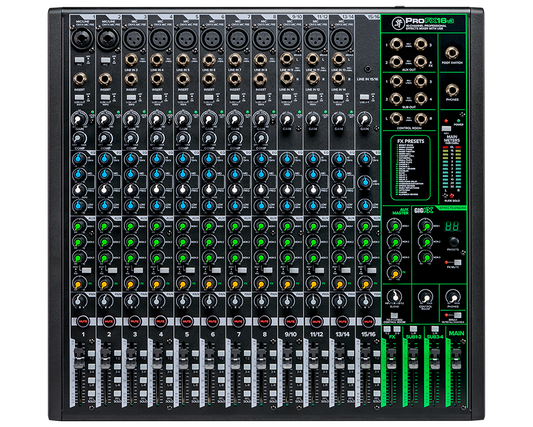Mute channel 1

[x=83, y=321]
